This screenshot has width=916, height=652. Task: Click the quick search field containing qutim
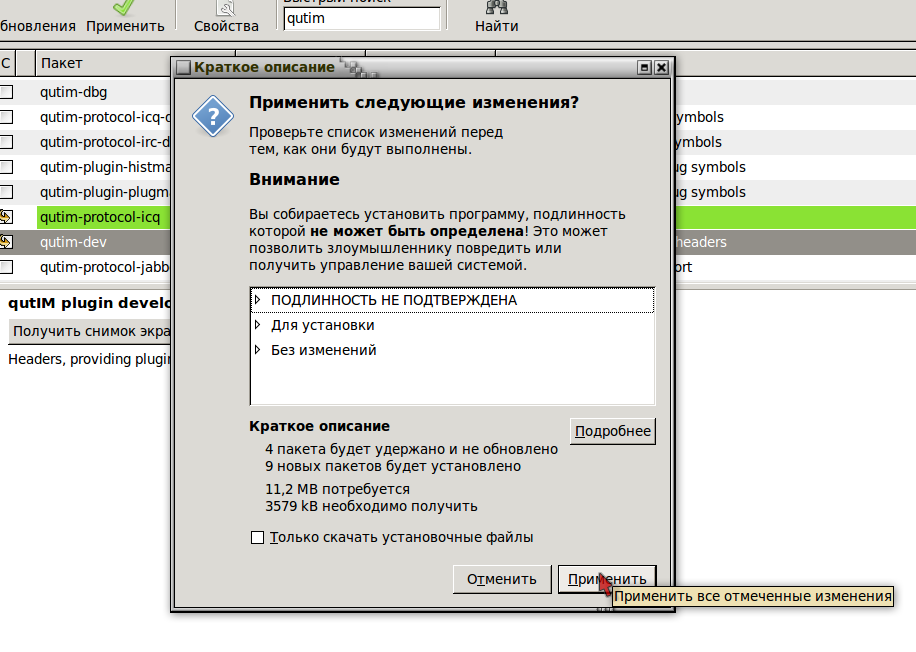(x=361, y=18)
